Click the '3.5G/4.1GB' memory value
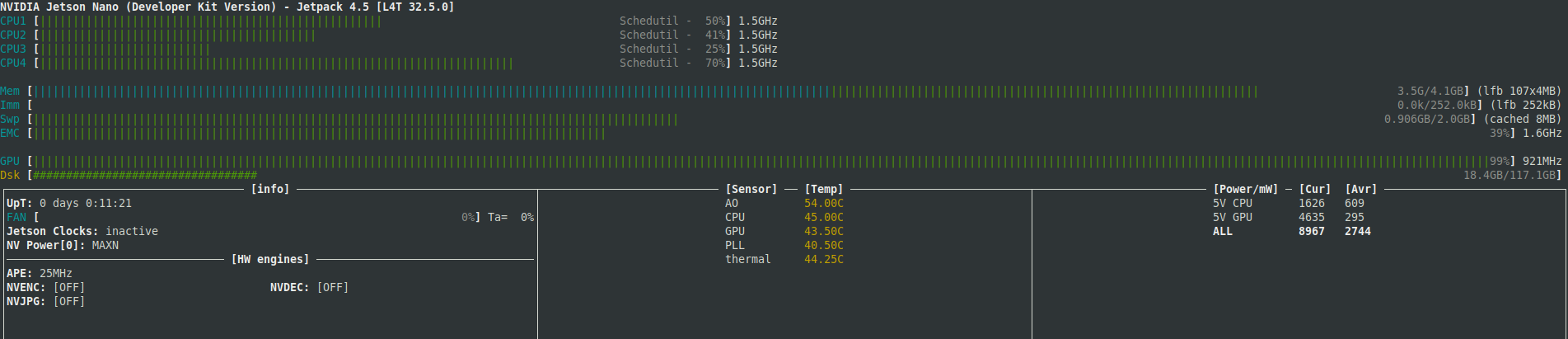The height and width of the screenshot is (339, 1568). point(1430,92)
